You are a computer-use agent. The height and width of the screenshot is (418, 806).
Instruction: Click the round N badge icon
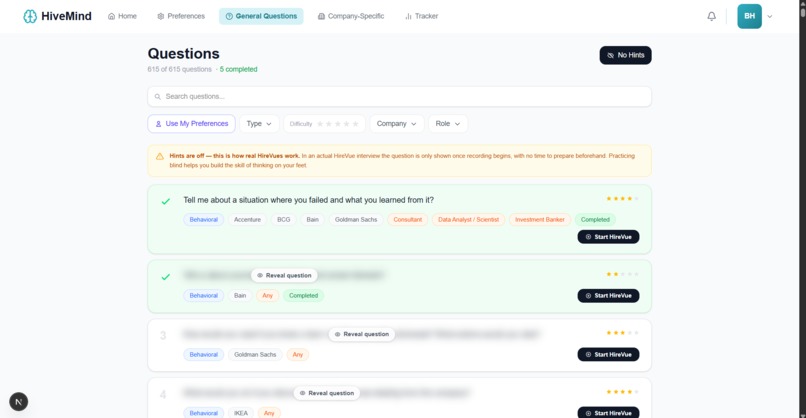19,402
